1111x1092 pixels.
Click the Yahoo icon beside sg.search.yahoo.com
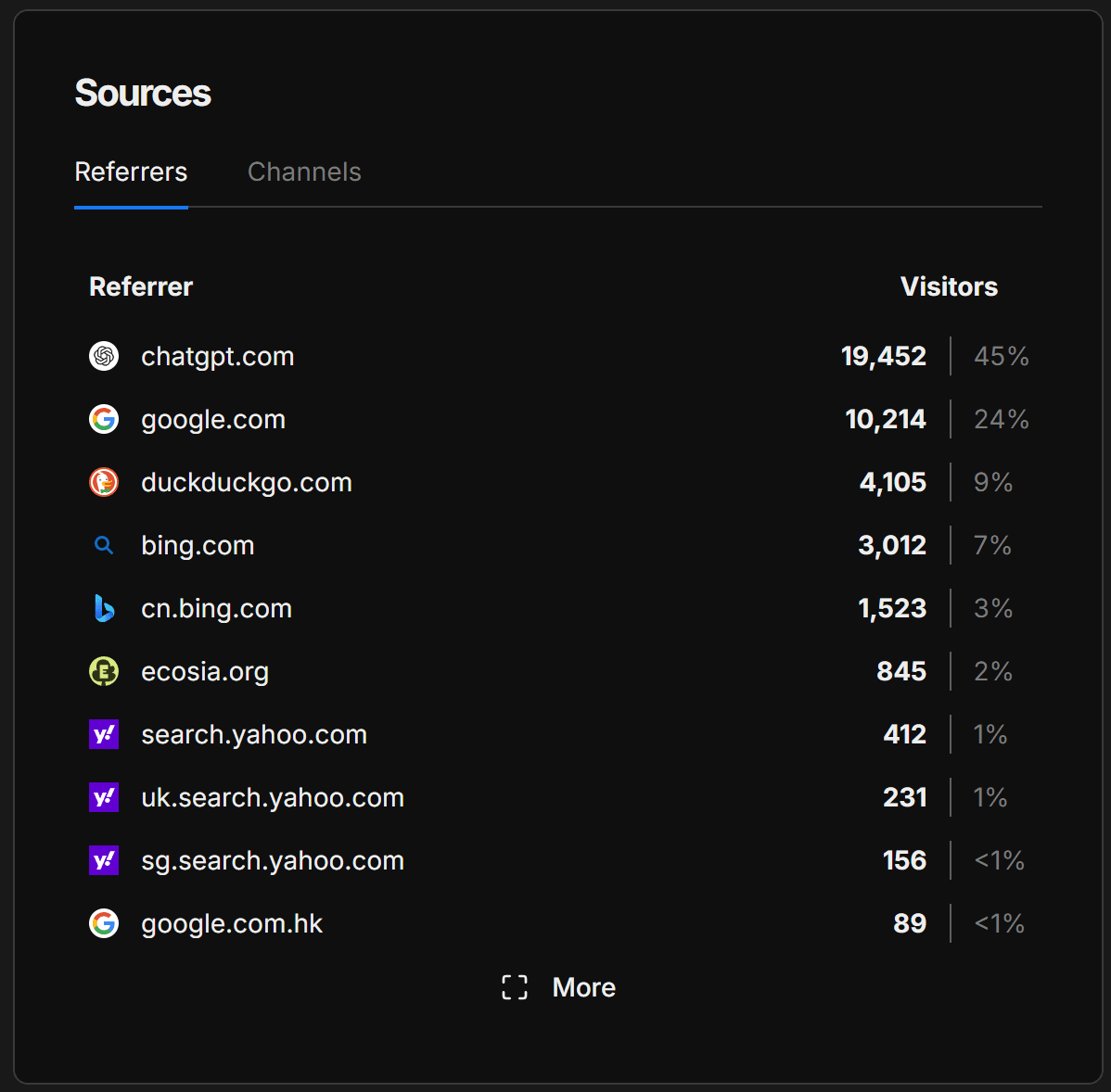[104, 860]
